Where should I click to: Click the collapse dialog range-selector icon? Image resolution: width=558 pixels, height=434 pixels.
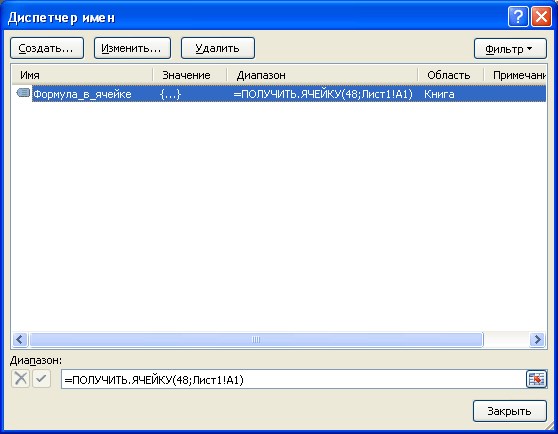(x=536, y=379)
